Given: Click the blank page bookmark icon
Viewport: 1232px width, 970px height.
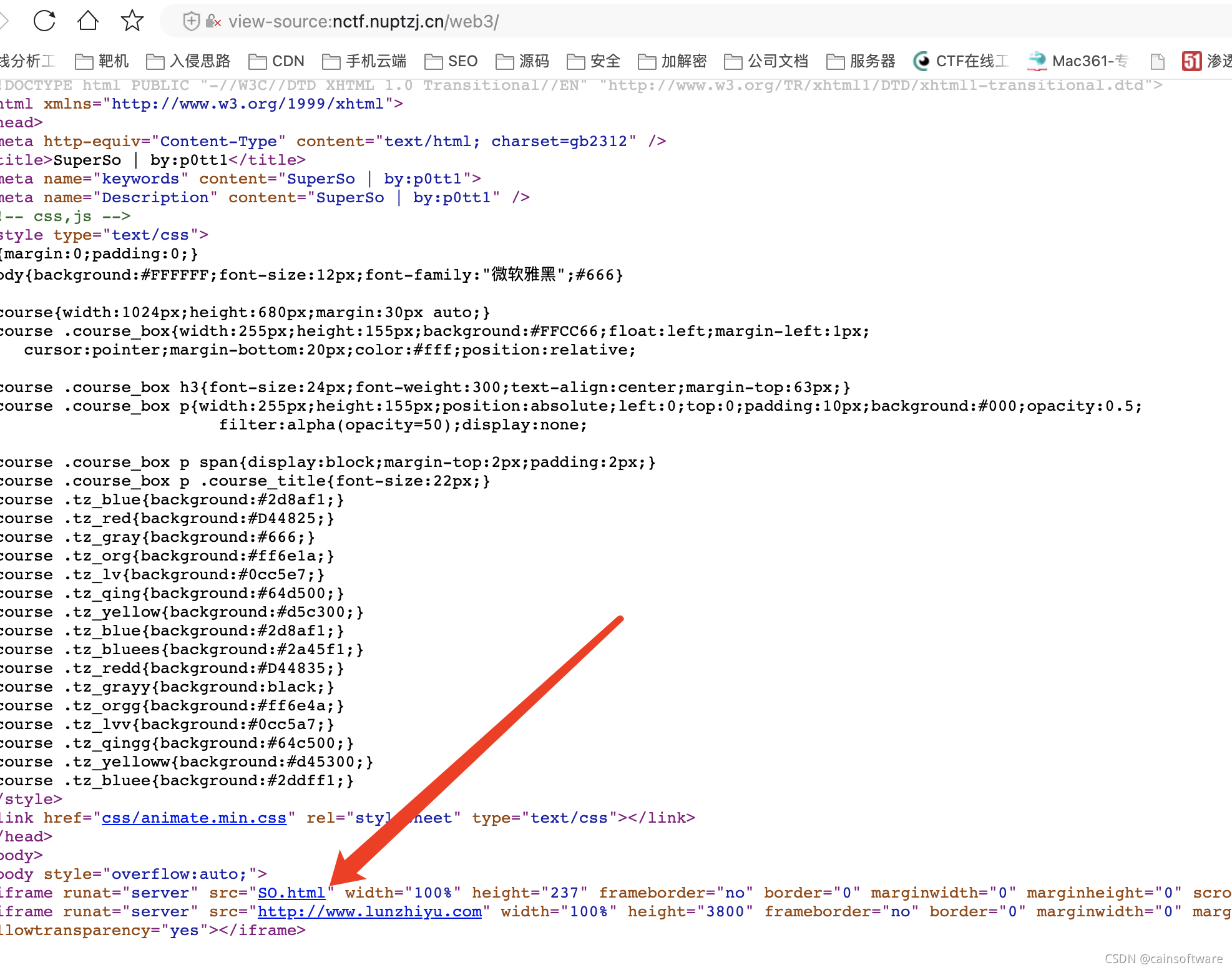Looking at the screenshot, I should (x=1157, y=61).
